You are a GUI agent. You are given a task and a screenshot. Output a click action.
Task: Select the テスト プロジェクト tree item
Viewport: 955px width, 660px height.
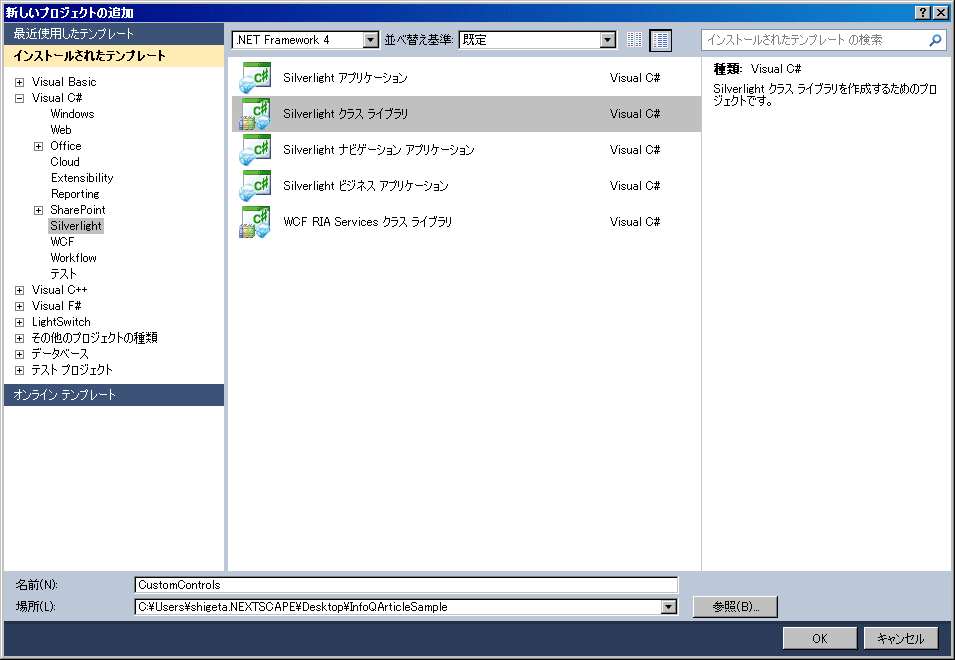[72, 370]
